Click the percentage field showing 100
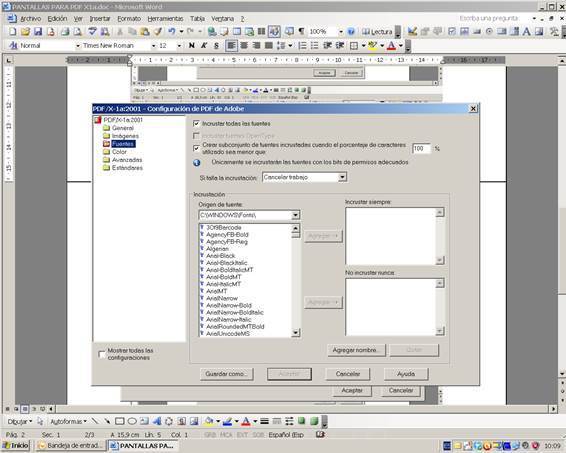The height and width of the screenshot is (453, 566). (421, 148)
